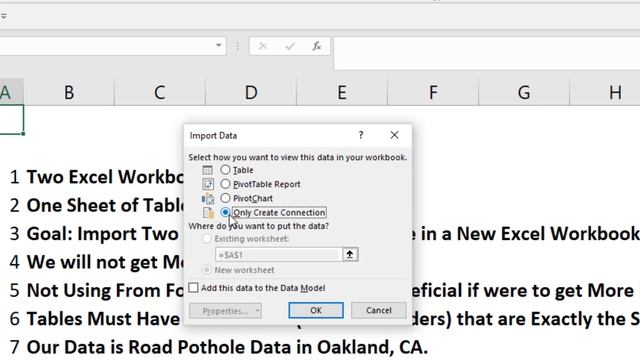Click the PivotTable Report icon

point(208,184)
